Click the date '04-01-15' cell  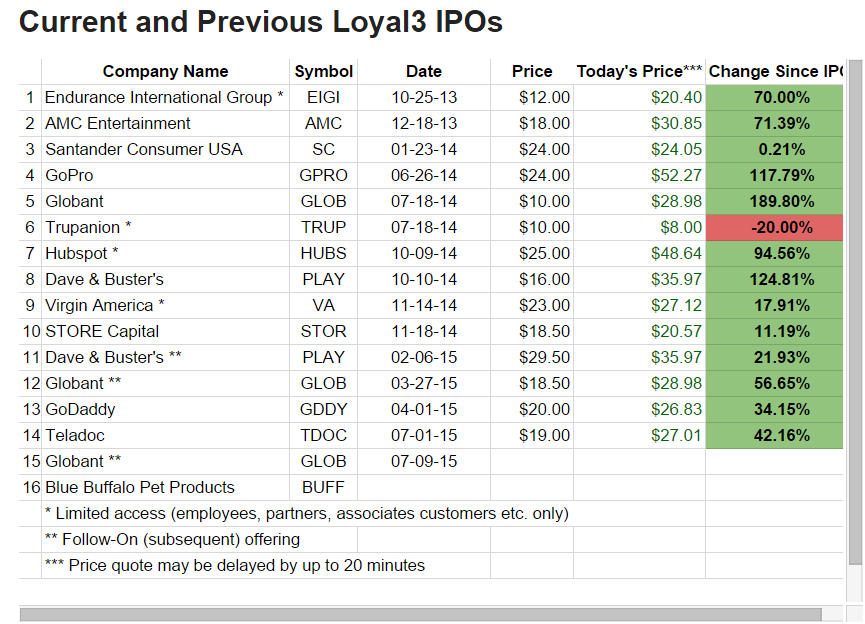point(424,409)
